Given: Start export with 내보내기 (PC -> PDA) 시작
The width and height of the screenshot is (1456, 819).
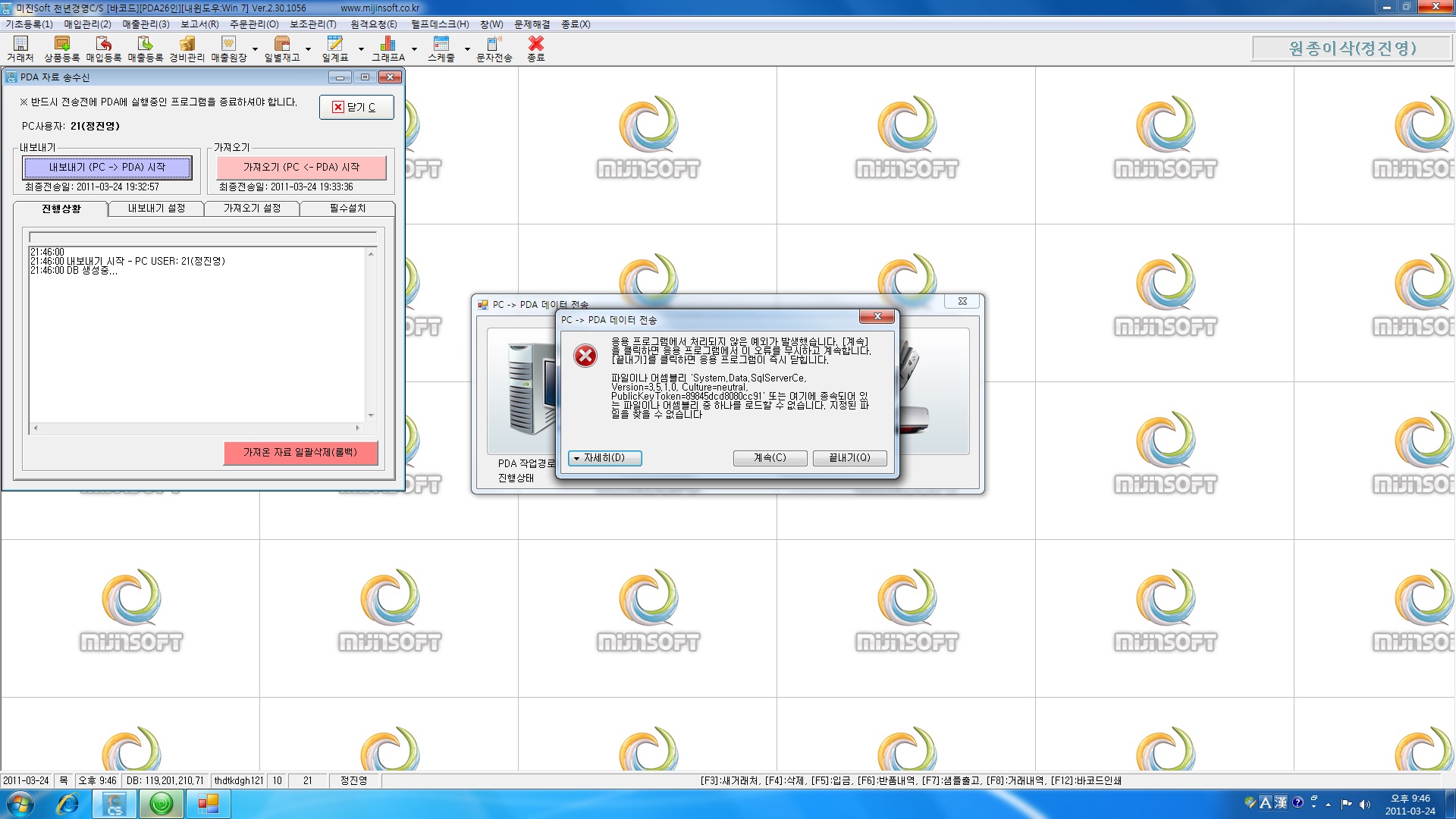Looking at the screenshot, I should tap(107, 168).
